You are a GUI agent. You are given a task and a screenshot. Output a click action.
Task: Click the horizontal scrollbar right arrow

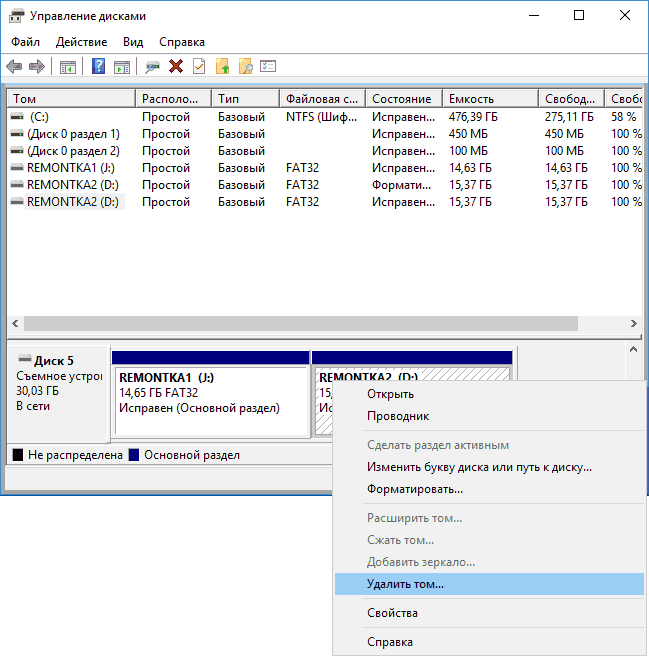click(634, 323)
